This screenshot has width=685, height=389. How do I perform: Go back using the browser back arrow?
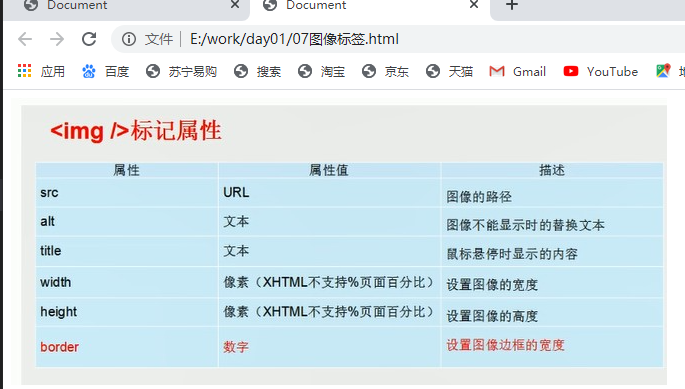[x=25, y=39]
